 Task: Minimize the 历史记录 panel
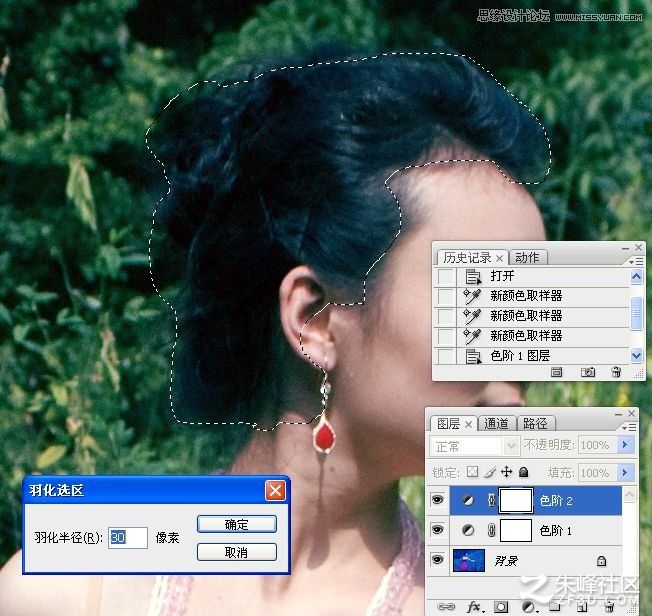click(625, 248)
